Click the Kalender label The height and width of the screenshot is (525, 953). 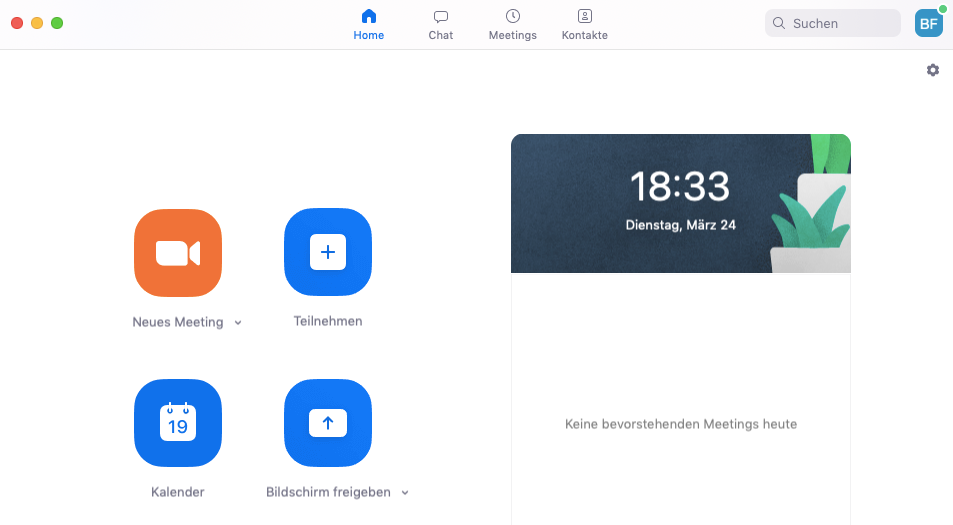click(x=177, y=492)
